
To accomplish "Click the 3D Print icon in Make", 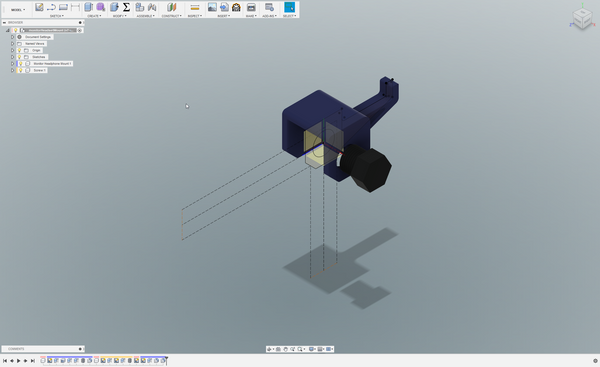I will coord(251,7).
